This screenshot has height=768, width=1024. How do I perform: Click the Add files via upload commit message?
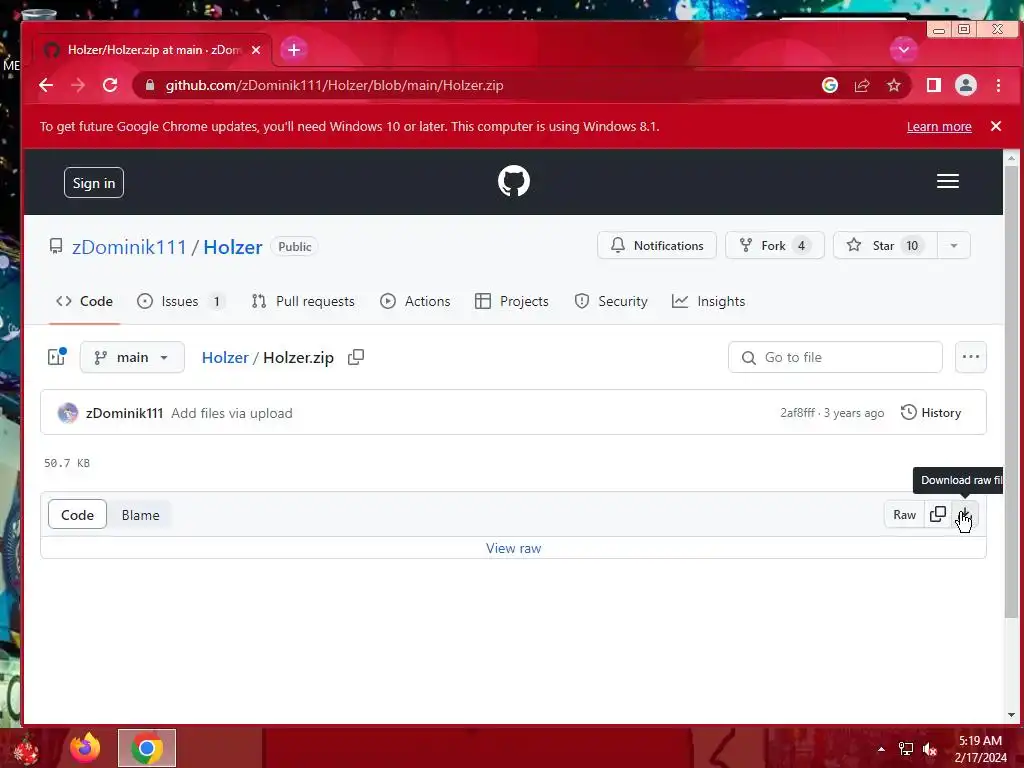[x=232, y=413]
